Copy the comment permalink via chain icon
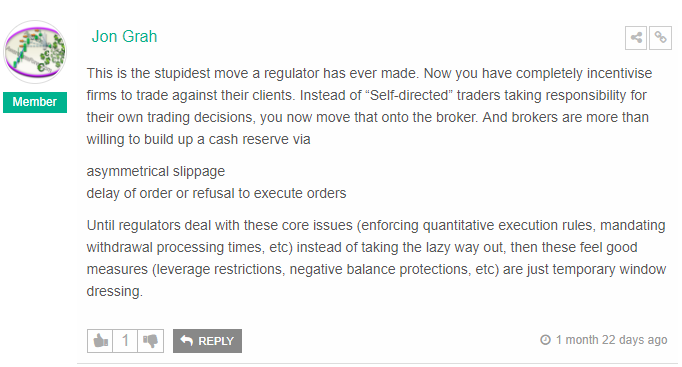Image resolution: width=682 pixels, height=367 pixels. tap(660, 38)
